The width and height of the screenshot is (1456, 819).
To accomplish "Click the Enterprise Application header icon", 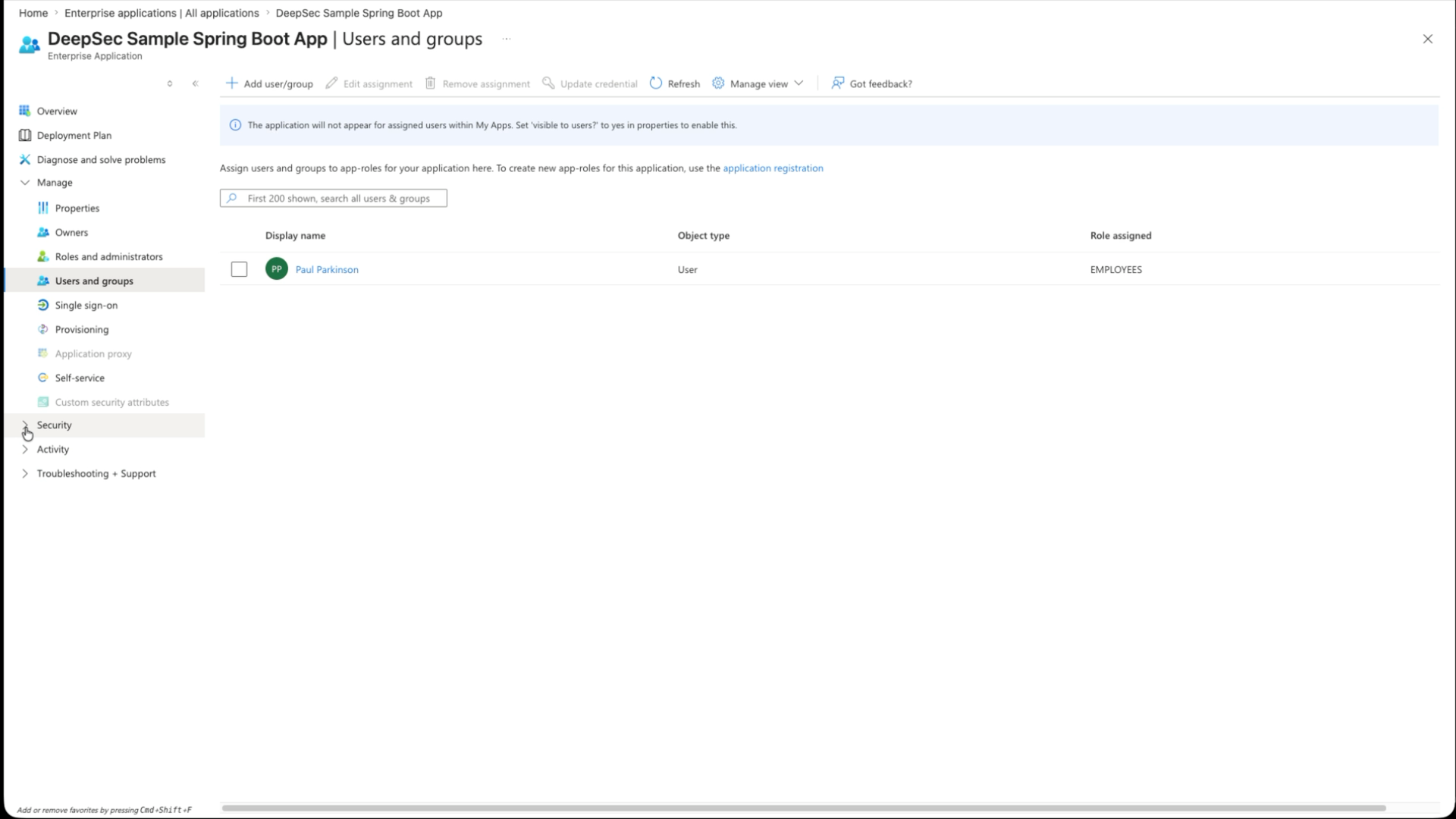I will coord(30,45).
